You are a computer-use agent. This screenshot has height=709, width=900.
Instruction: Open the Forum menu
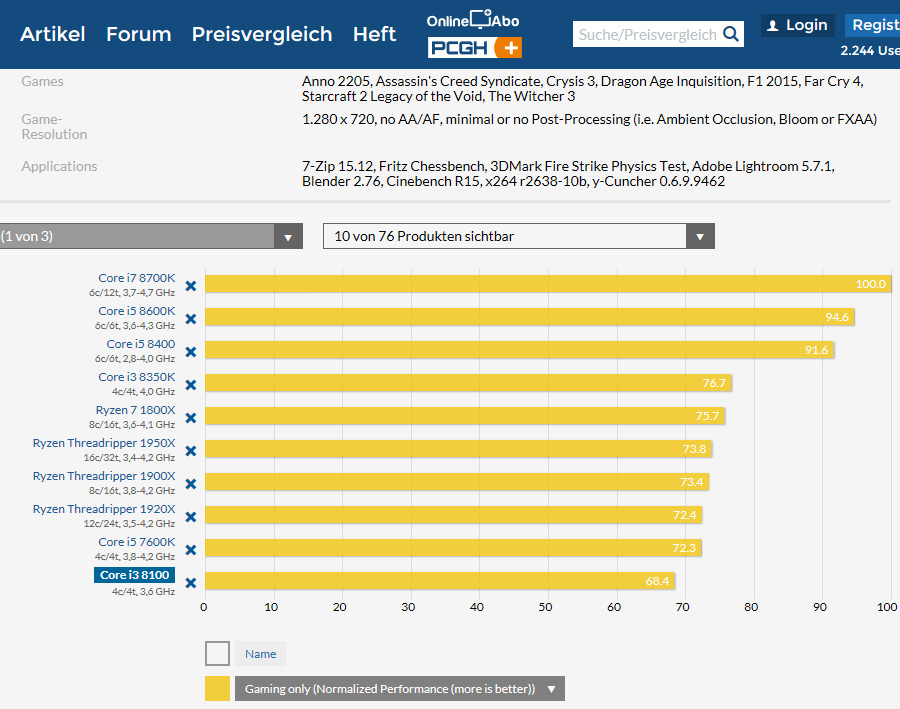[139, 34]
